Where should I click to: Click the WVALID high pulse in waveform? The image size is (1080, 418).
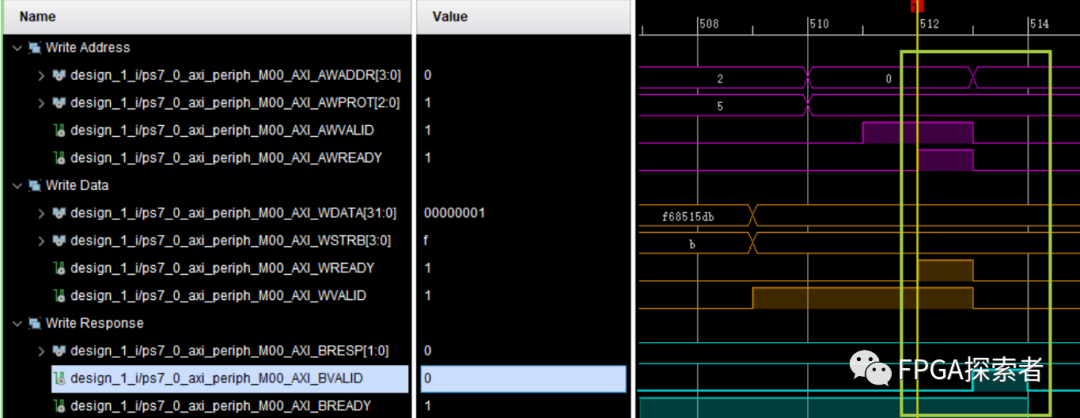click(x=862, y=298)
